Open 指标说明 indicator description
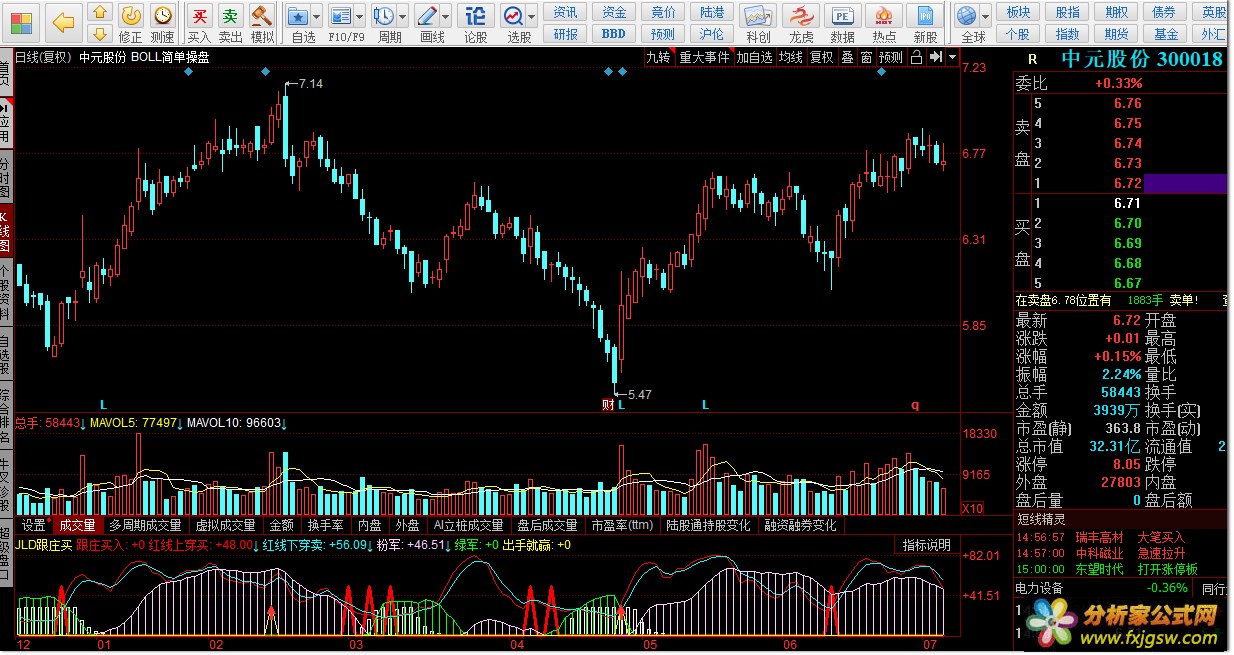Viewport: 1234px width, 655px height. (927, 545)
